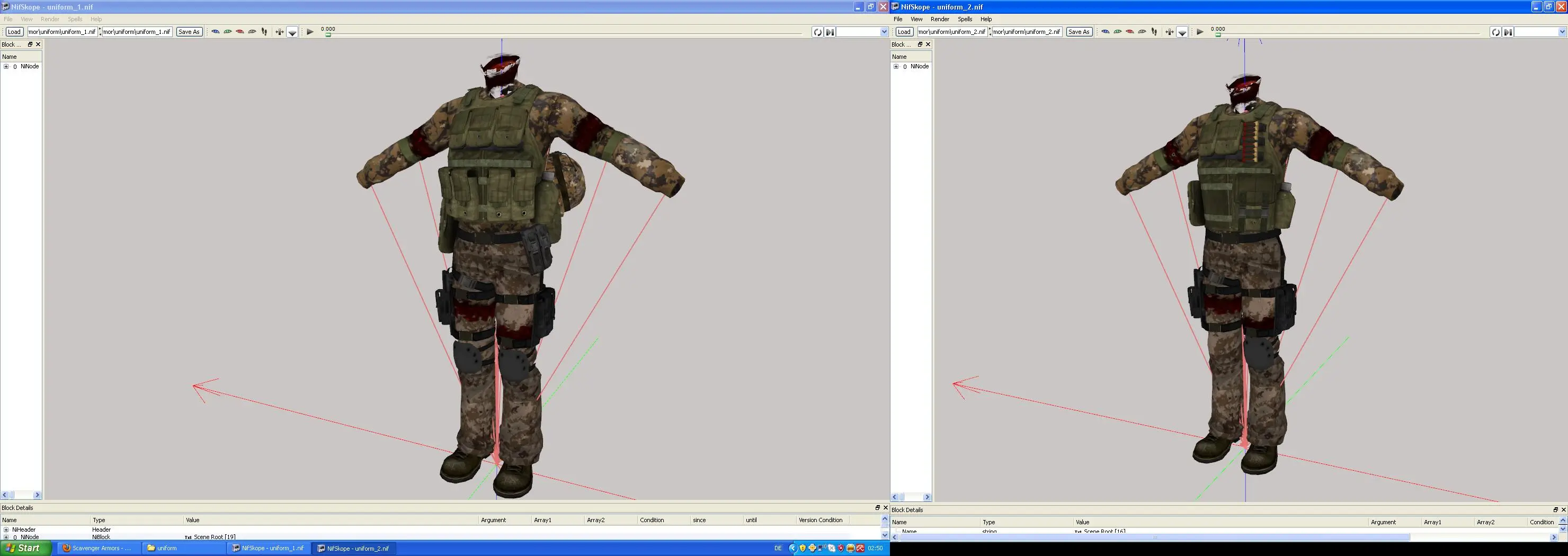
Task: Switch to NifSkope uniform_1.nif taskbar button
Action: 268,548
